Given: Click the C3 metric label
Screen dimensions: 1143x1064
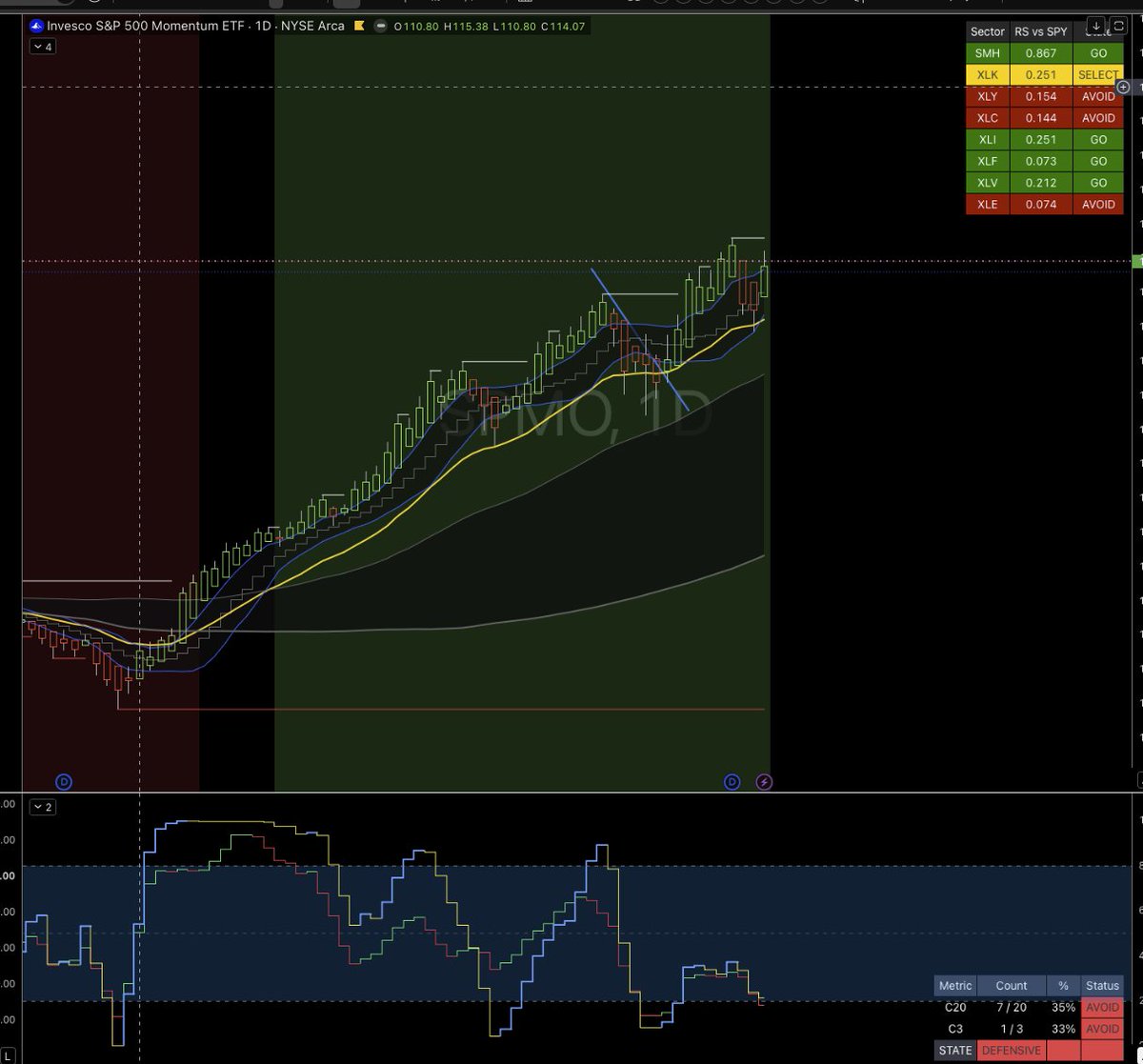Looking at the screenshot, I should pyautogui.click(x=955, y=1029).
